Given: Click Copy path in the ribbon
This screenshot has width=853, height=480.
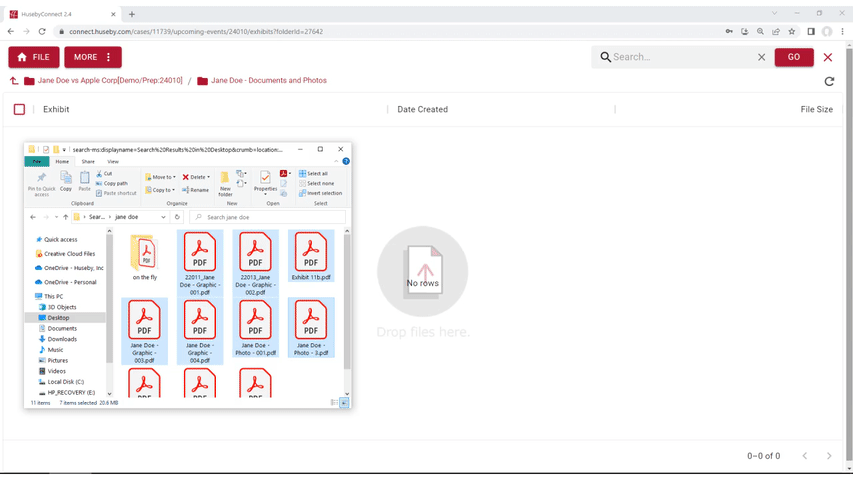Looking at the screenshot, I should [x=112, y=183].
